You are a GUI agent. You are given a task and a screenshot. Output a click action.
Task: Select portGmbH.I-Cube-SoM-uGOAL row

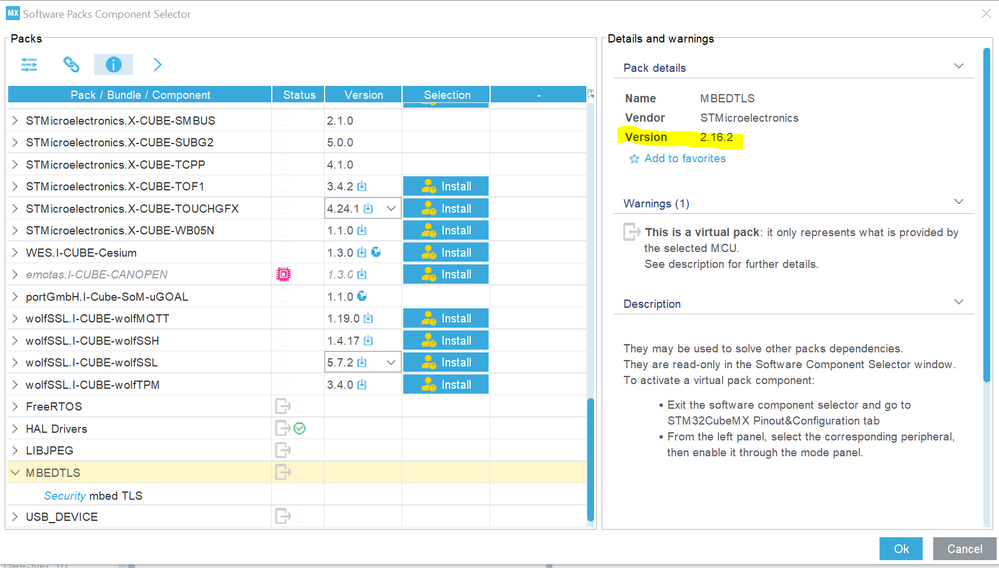[297, 296]
